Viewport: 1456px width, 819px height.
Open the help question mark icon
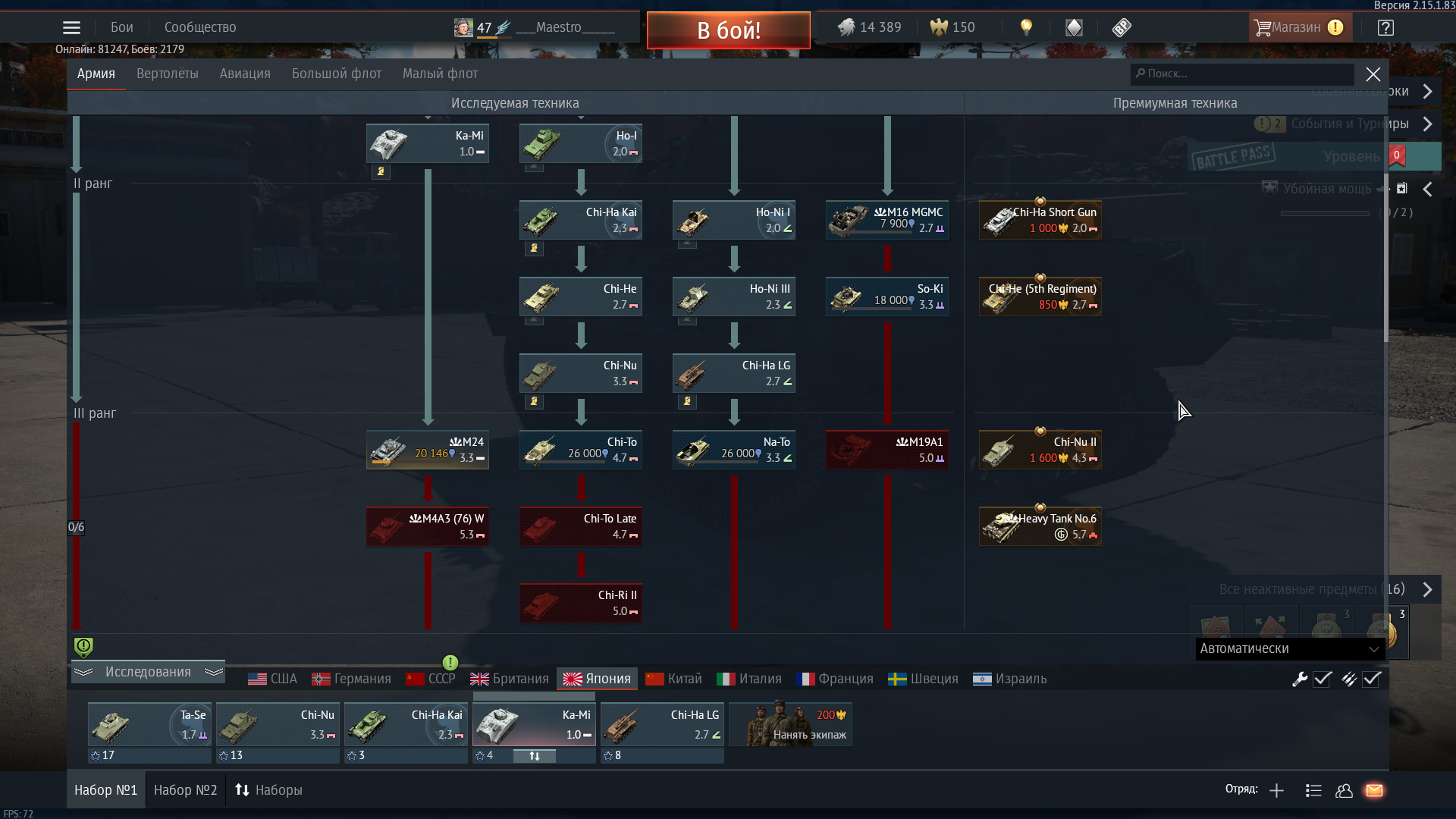pyautogui.click(x=1385, y=27)
